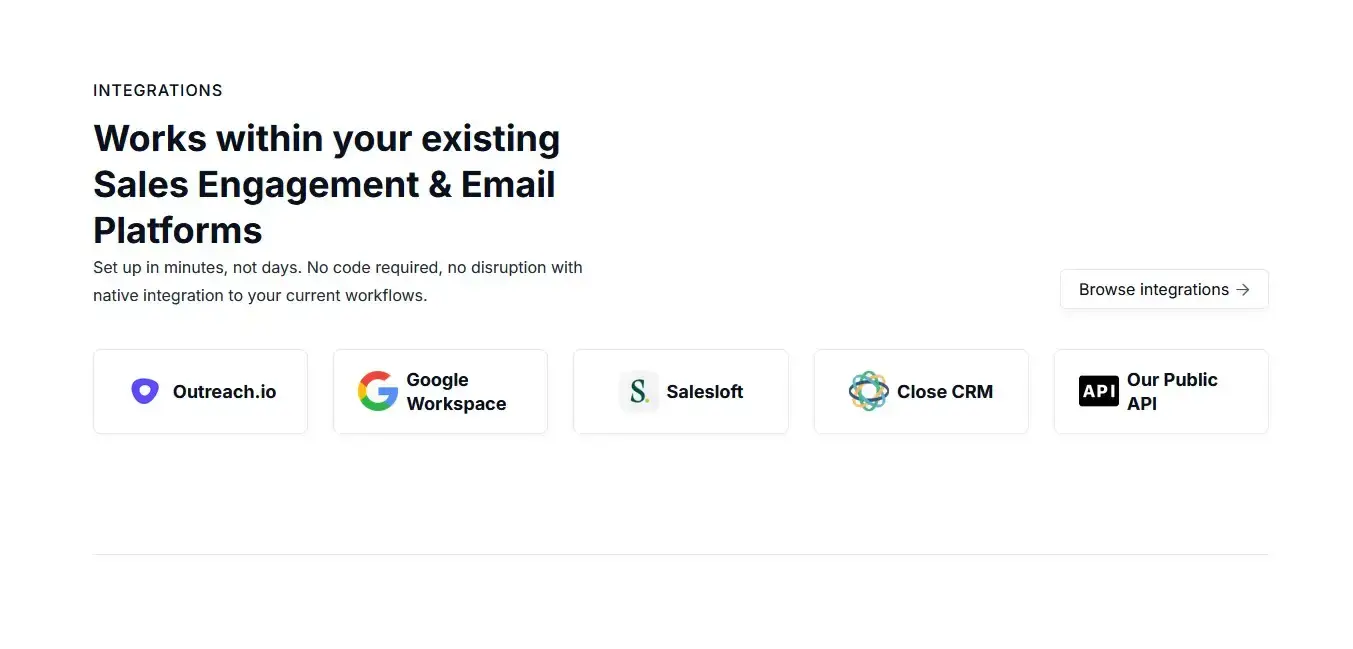Select the Close CRM label text

pos(945,392)
